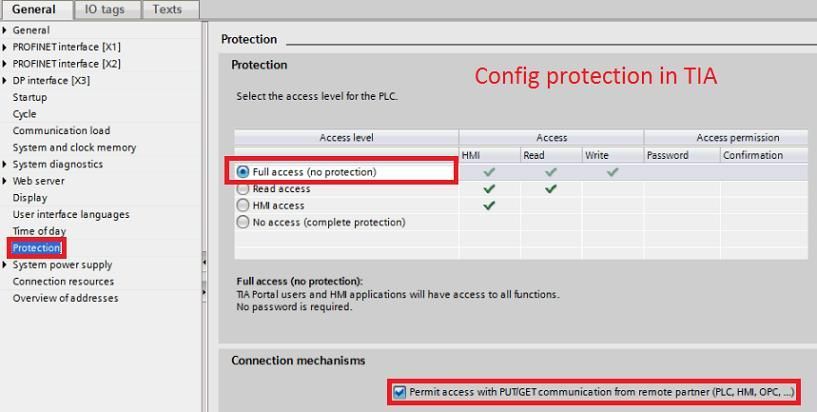Expand Web server tree node

click(6, 181)
